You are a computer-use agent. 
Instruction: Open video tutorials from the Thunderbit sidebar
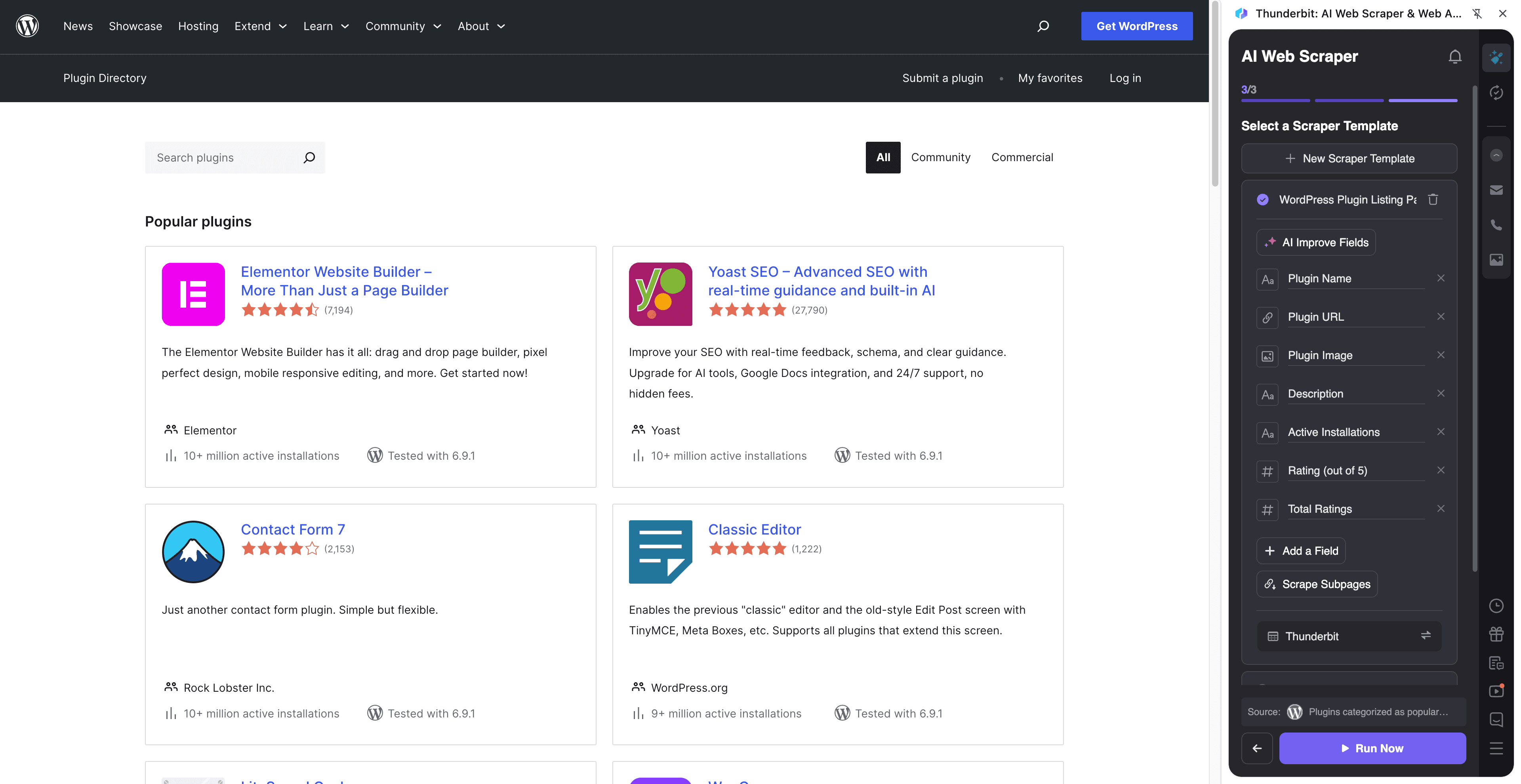point(1497,691)
